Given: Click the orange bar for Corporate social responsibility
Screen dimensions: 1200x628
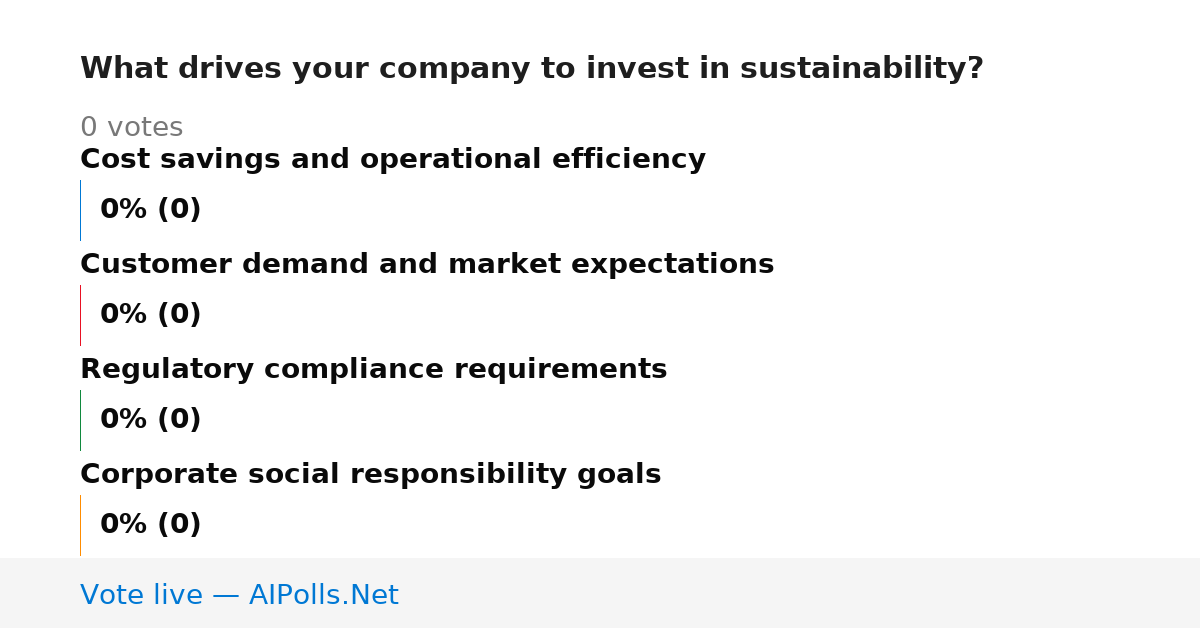Looking at the screenshot, I should pyautogui.click(x=80, y=525).
